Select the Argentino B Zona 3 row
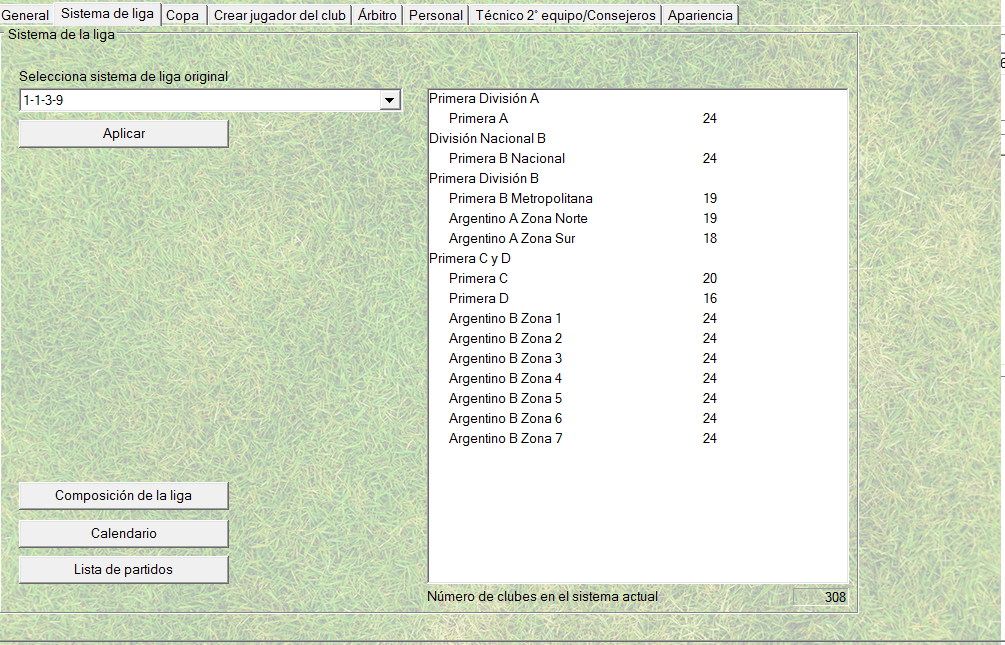 [x=638, y=358]
